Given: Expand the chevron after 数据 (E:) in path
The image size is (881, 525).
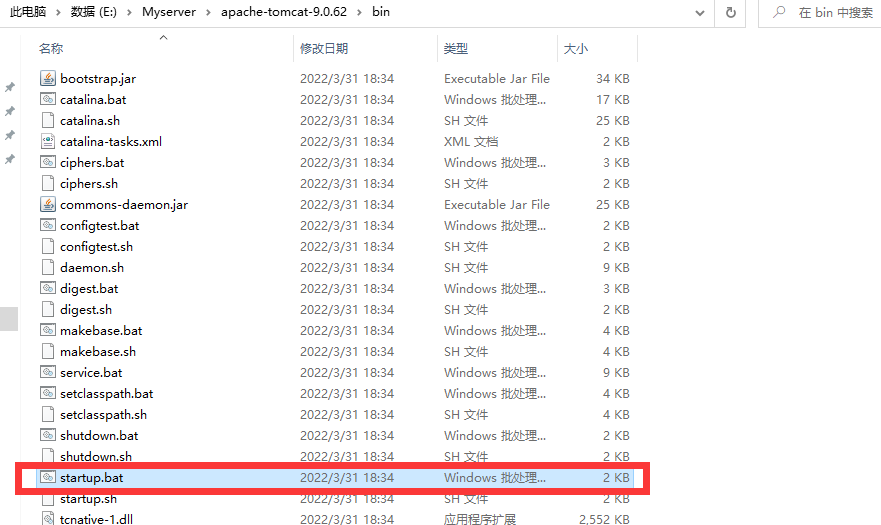Looking at the screenshot, I should 129,12.
